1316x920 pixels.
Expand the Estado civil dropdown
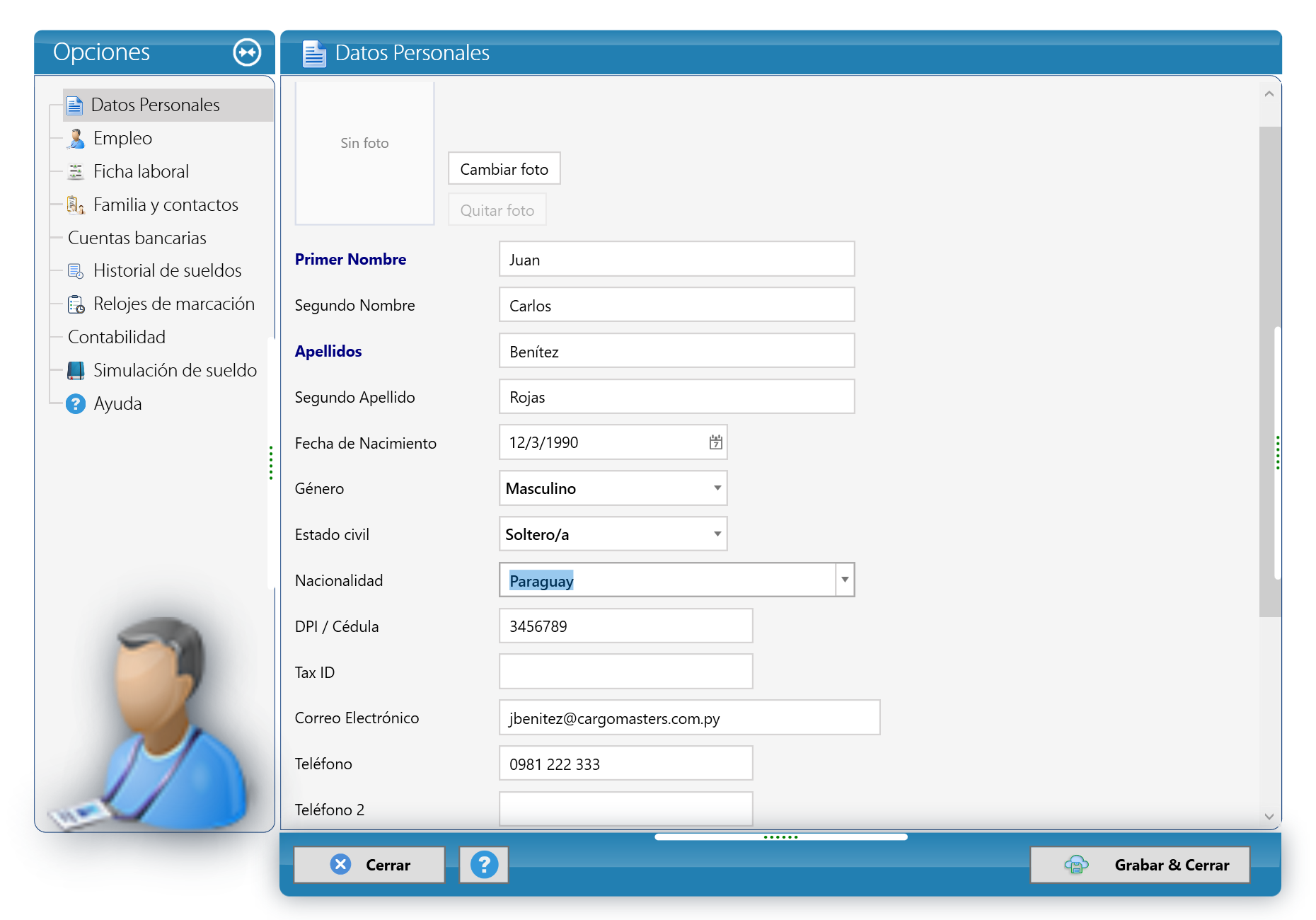(717, 534)
